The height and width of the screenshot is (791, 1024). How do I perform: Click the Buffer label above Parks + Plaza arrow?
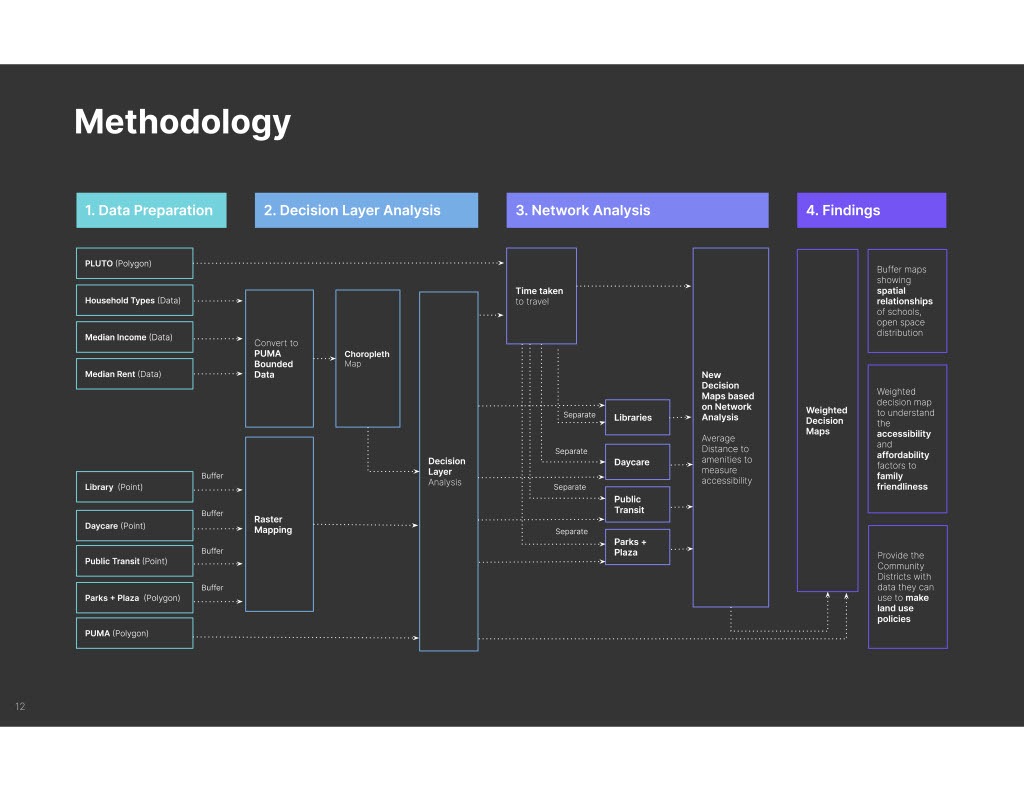pyautogui.click(x=212, y=588)
